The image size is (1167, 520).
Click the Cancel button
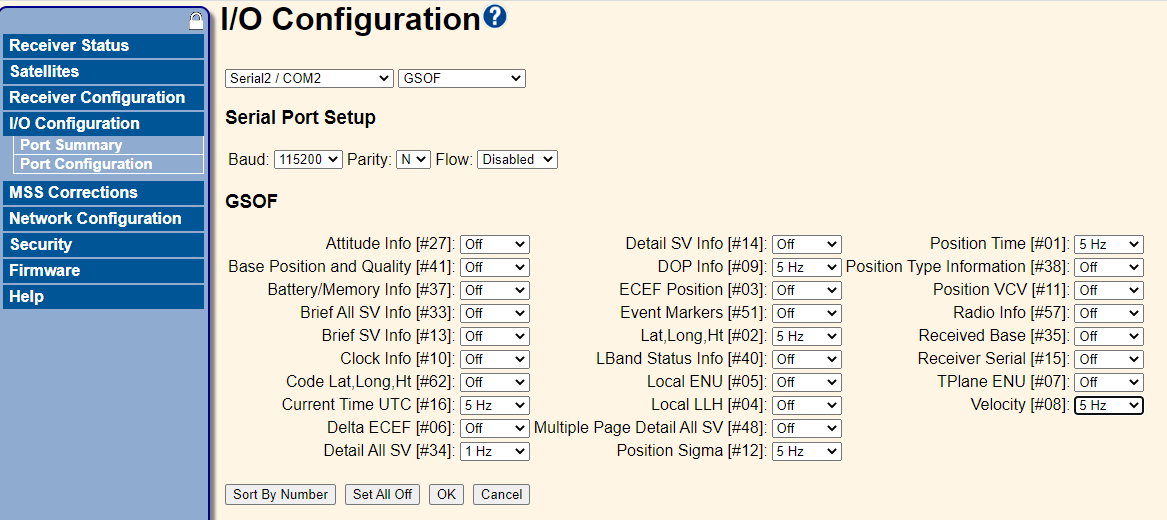501,494
